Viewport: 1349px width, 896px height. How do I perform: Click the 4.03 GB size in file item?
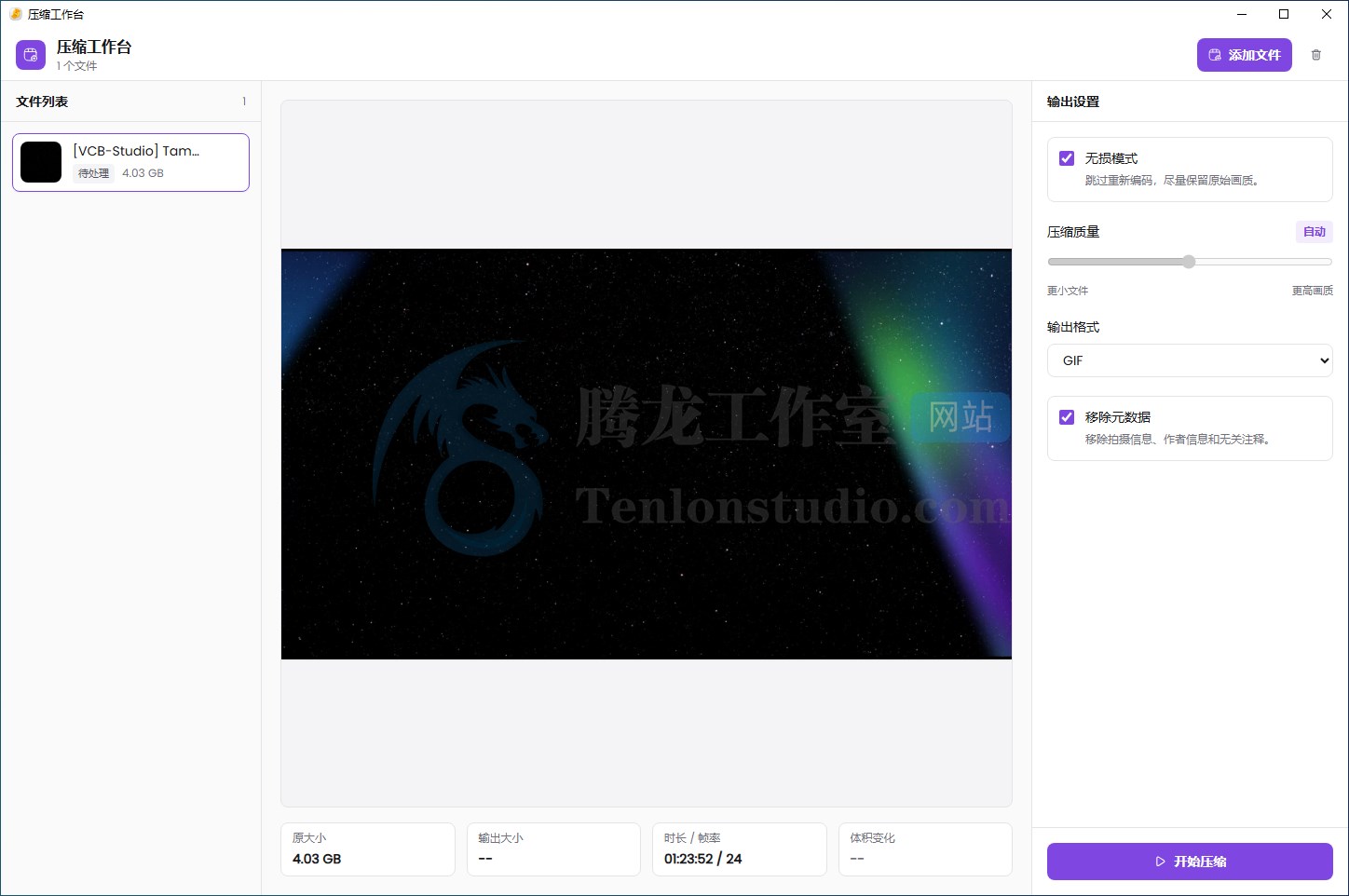pyautogui.click(x=143, y=173)
